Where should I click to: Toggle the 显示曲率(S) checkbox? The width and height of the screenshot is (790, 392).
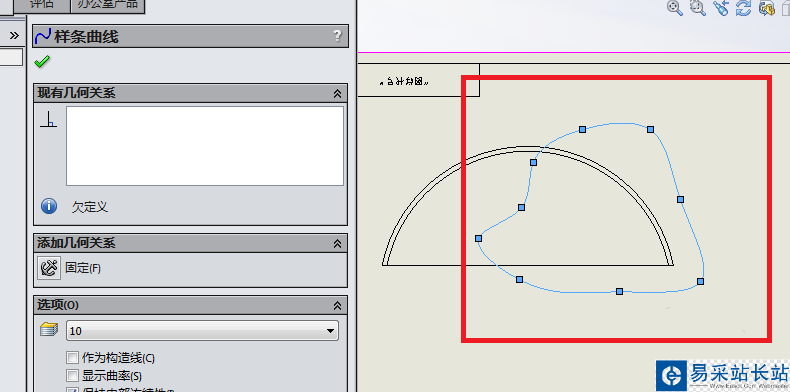pos(73,375)
